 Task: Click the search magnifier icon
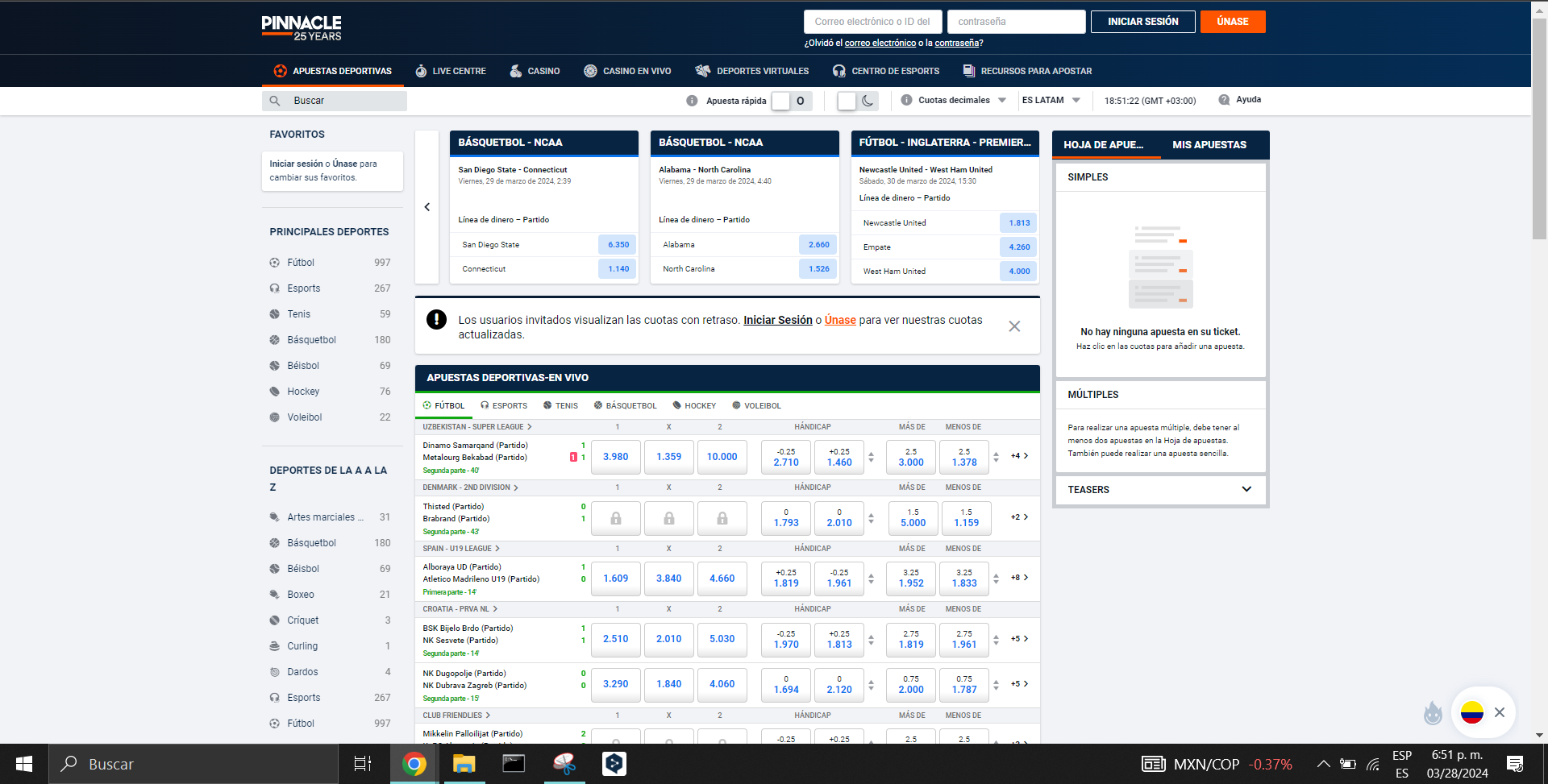point(275,101)
